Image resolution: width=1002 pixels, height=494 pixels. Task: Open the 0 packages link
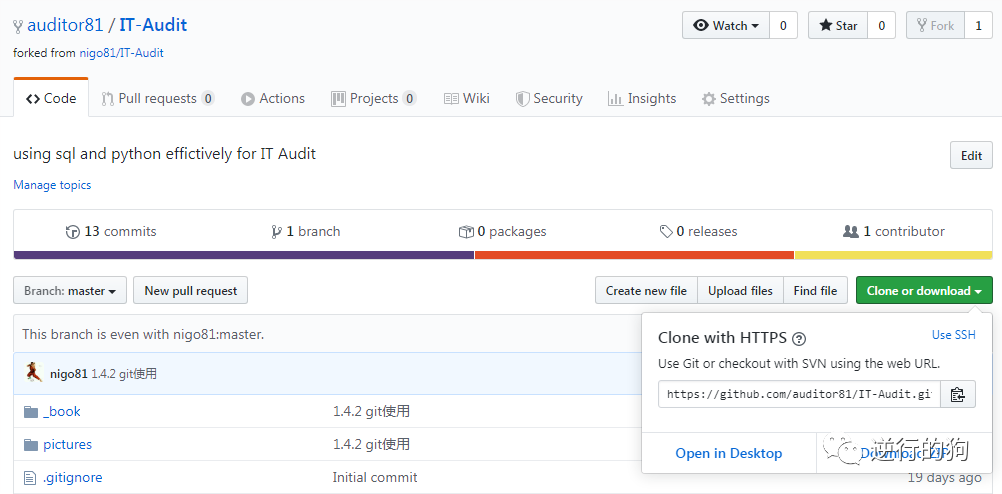pyautogui.click(x=503, y=231)
